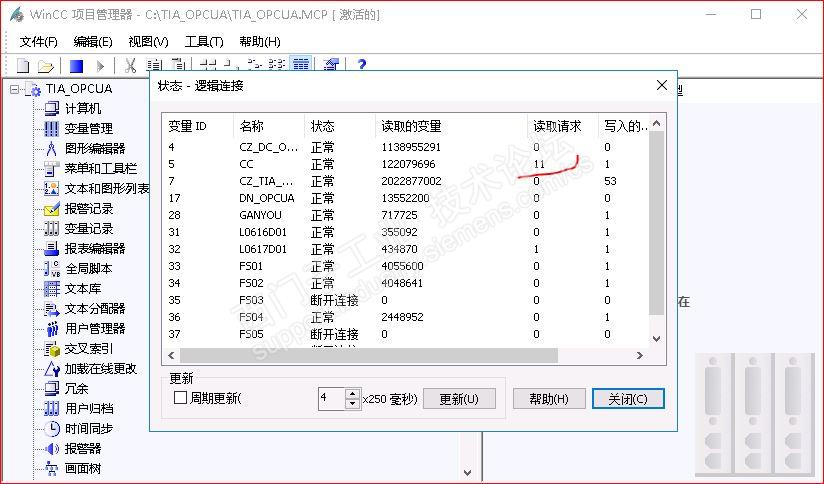The image size is (824, 484).
Task: Increase the update interval spinner value
Action: click(x=353, y=393)
